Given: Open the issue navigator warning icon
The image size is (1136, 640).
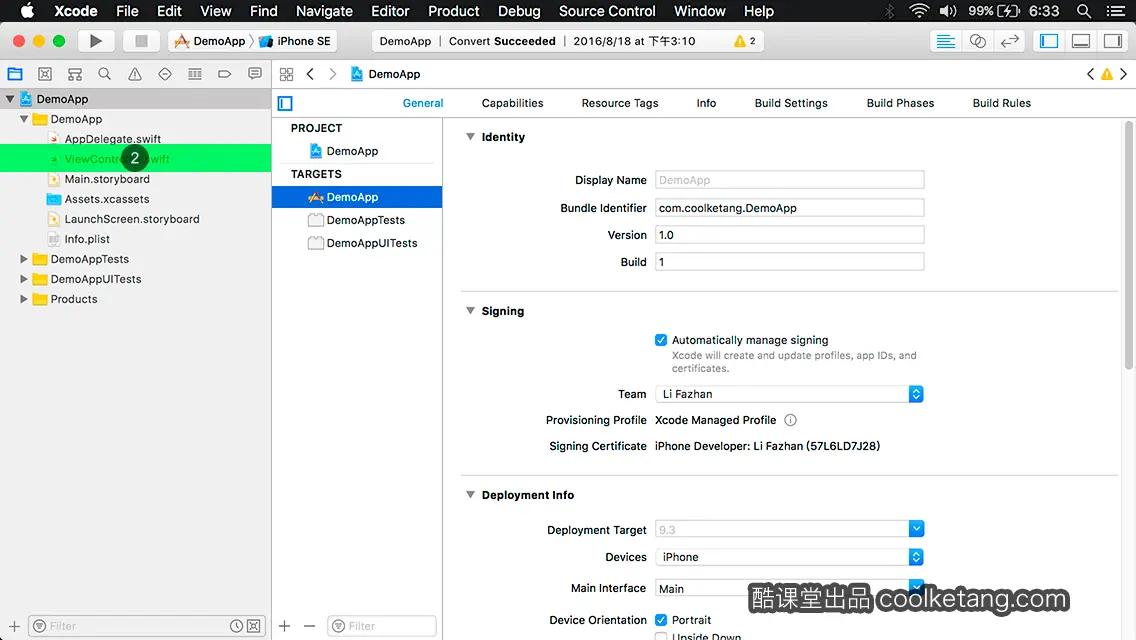Looking at the screenshot, I should [x=135, y=74].
